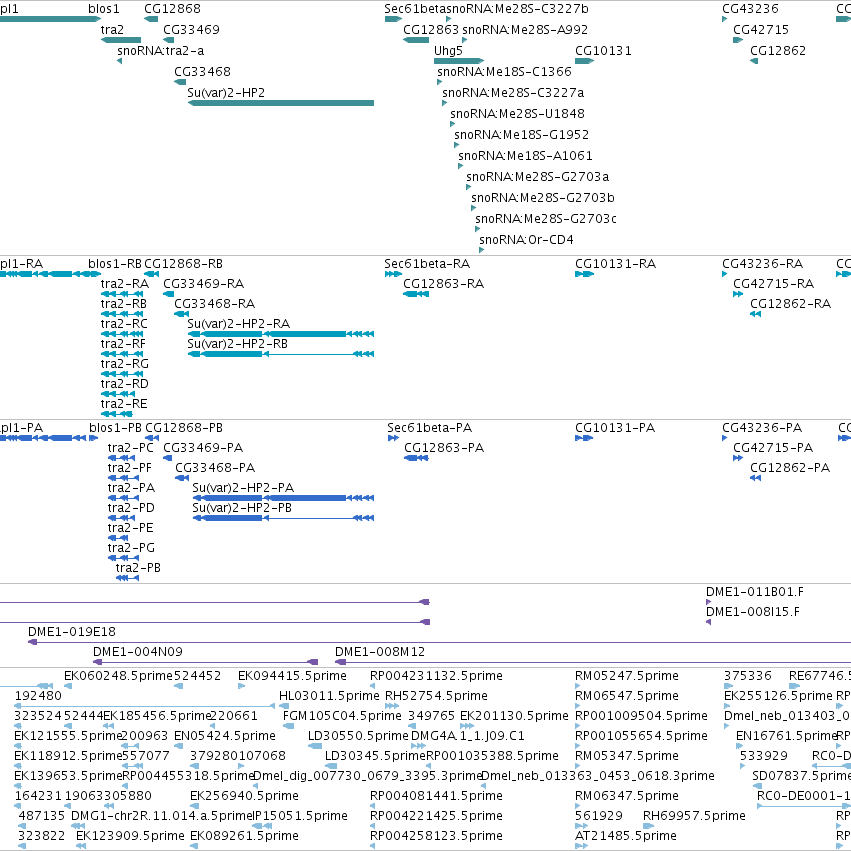This screenshot has height=851, width=851.
Task: Select the tra2-RG transcript label
Action: 124,364
